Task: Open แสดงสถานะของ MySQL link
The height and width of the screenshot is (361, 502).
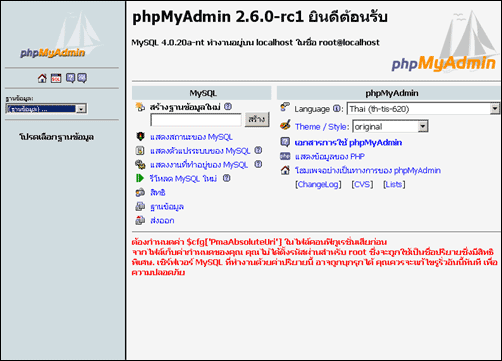Action: pos(191,137)
